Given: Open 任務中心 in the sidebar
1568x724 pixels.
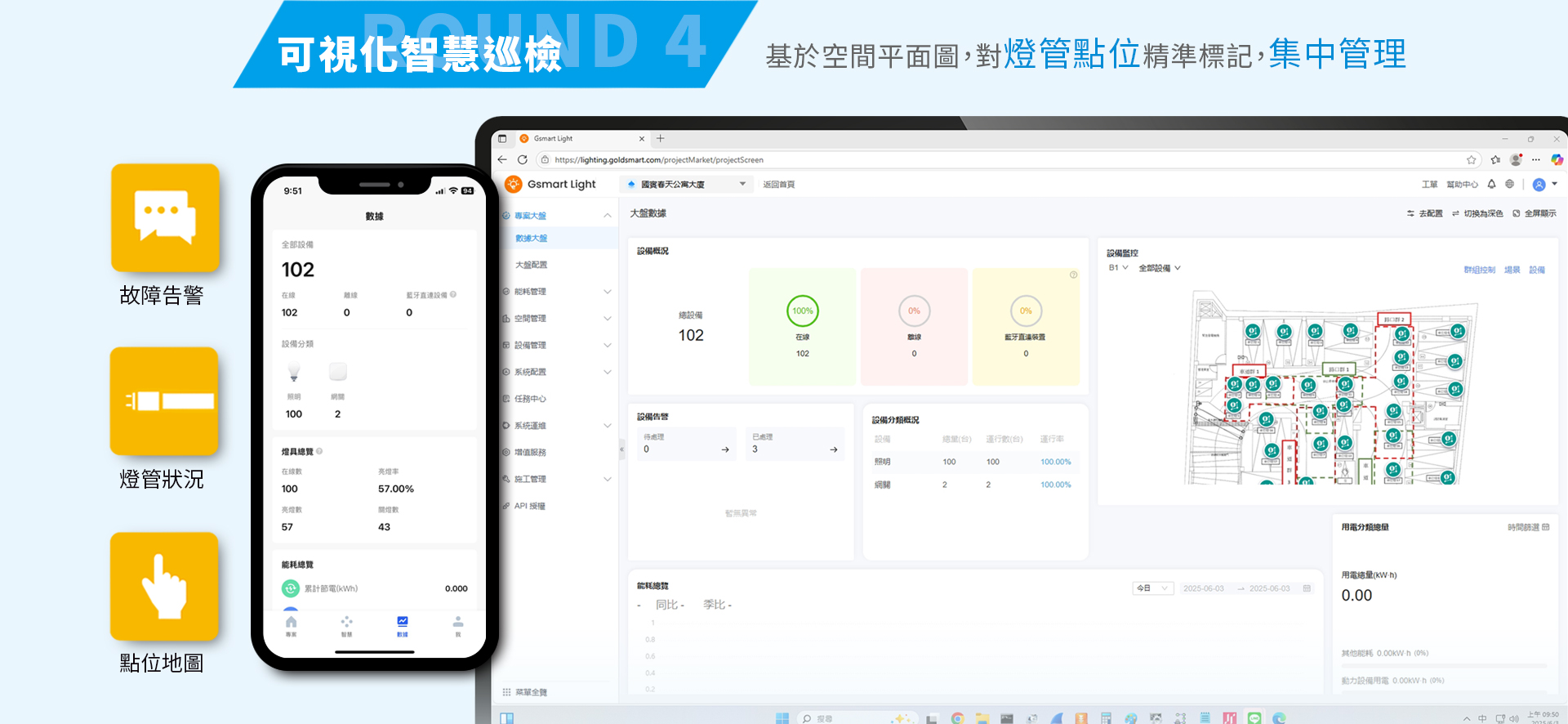Looking at the screenshot, I should [530, 399].
